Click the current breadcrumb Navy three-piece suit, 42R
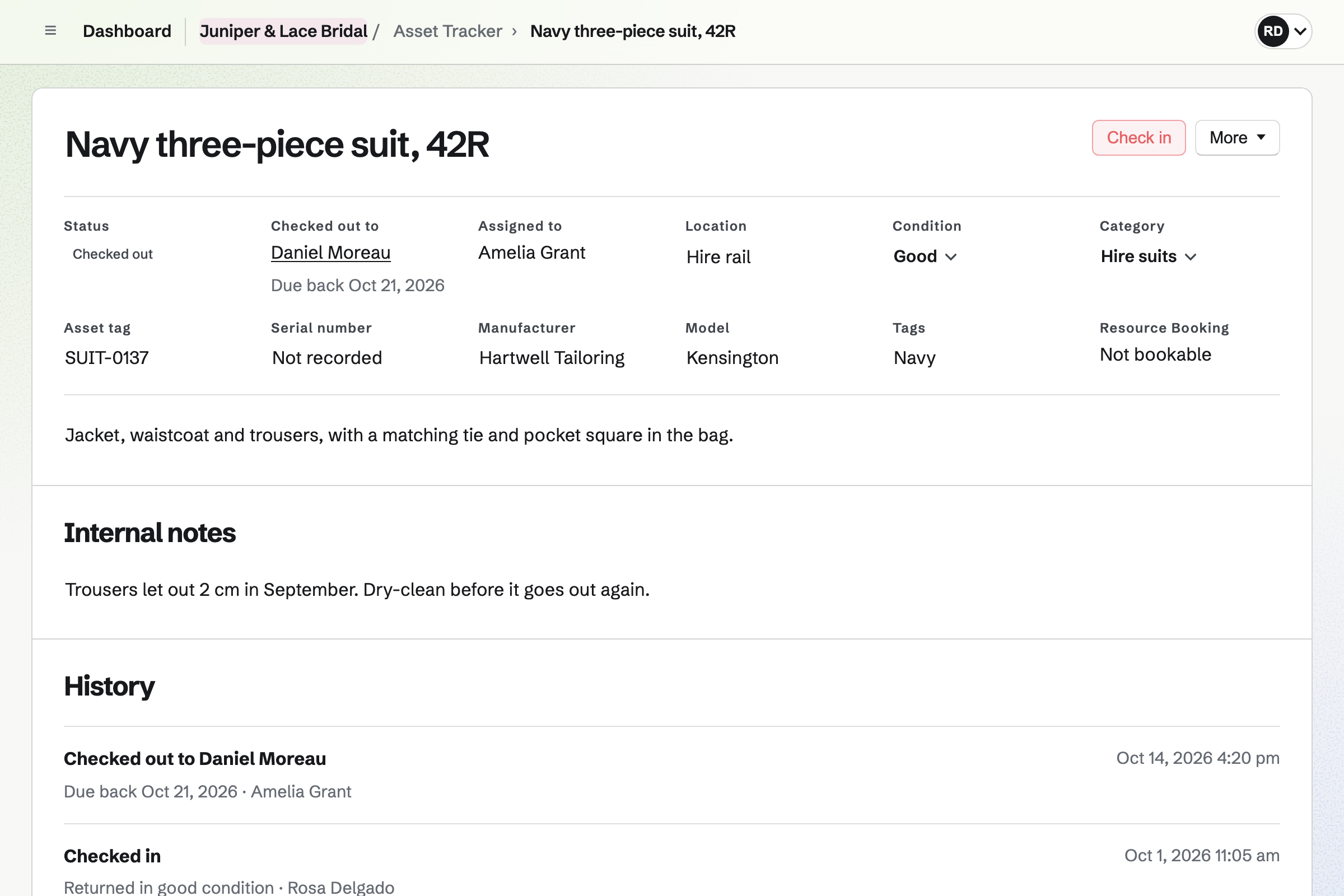1344x896 pixels. (x=633, y=31)
